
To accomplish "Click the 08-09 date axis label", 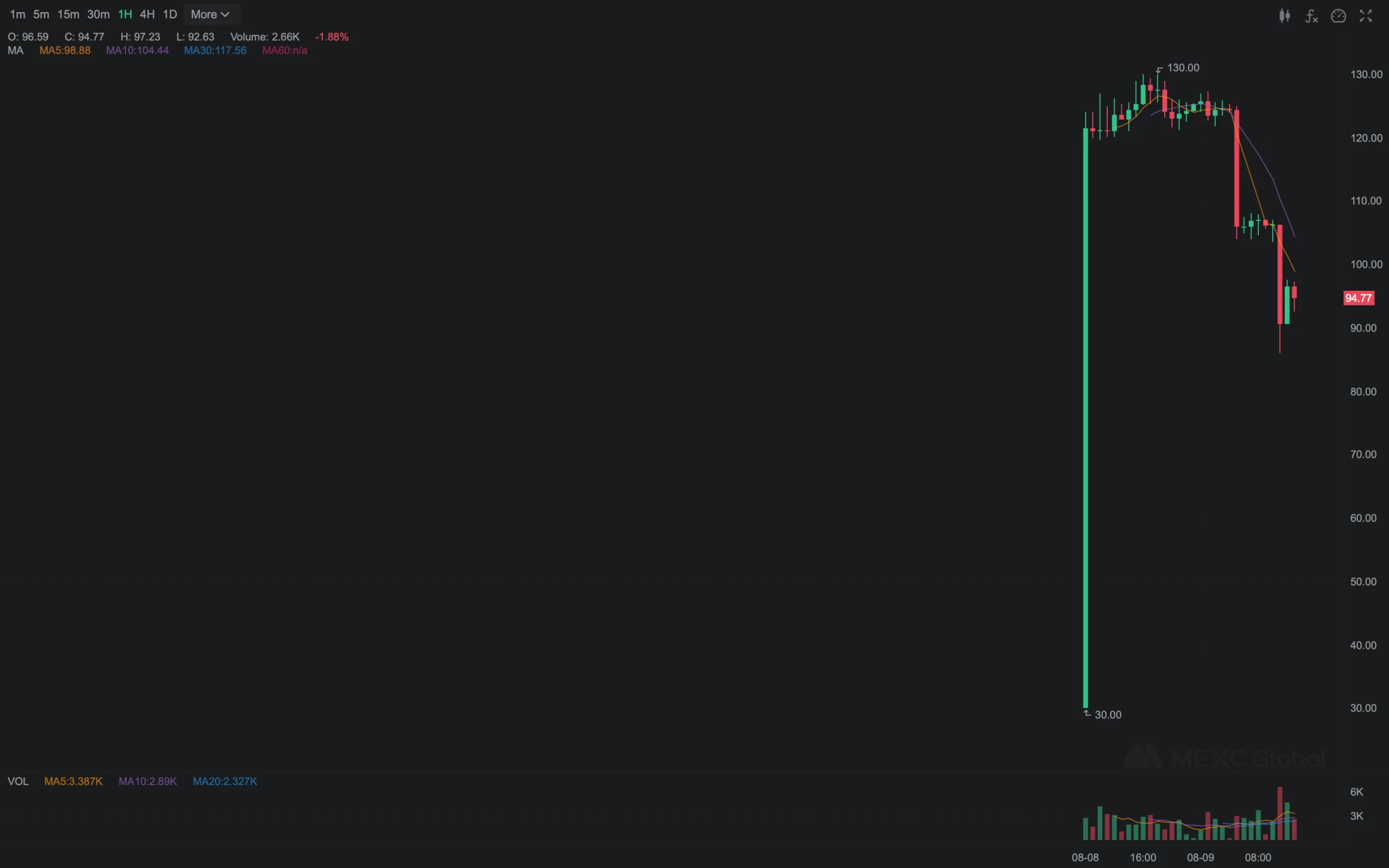I will 1200,857.
